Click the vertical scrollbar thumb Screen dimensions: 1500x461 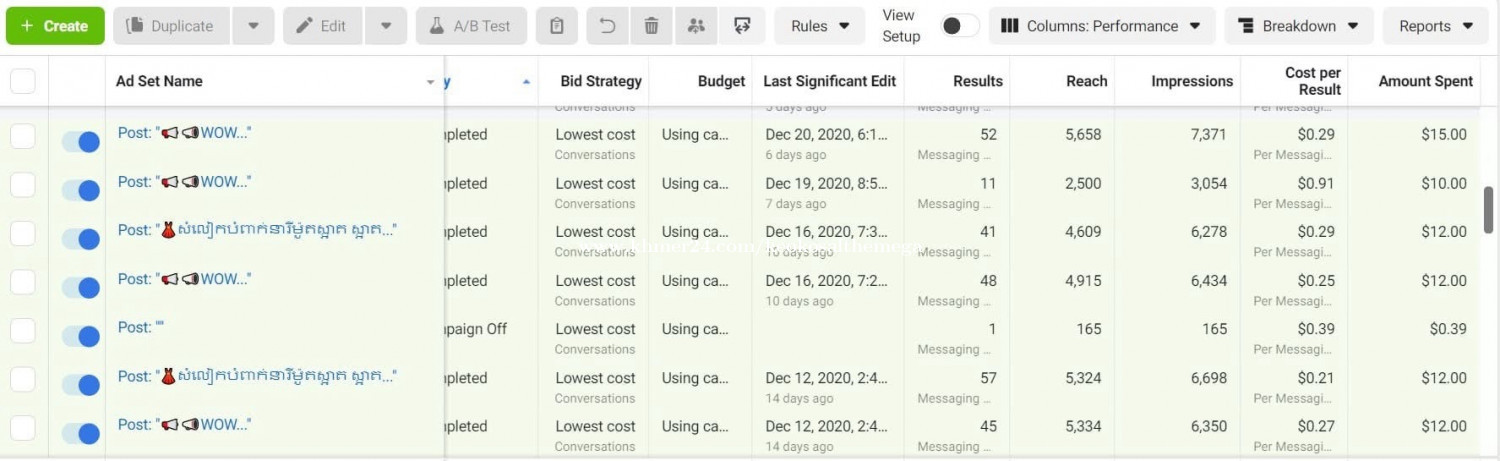click(x=1488, y=208)
